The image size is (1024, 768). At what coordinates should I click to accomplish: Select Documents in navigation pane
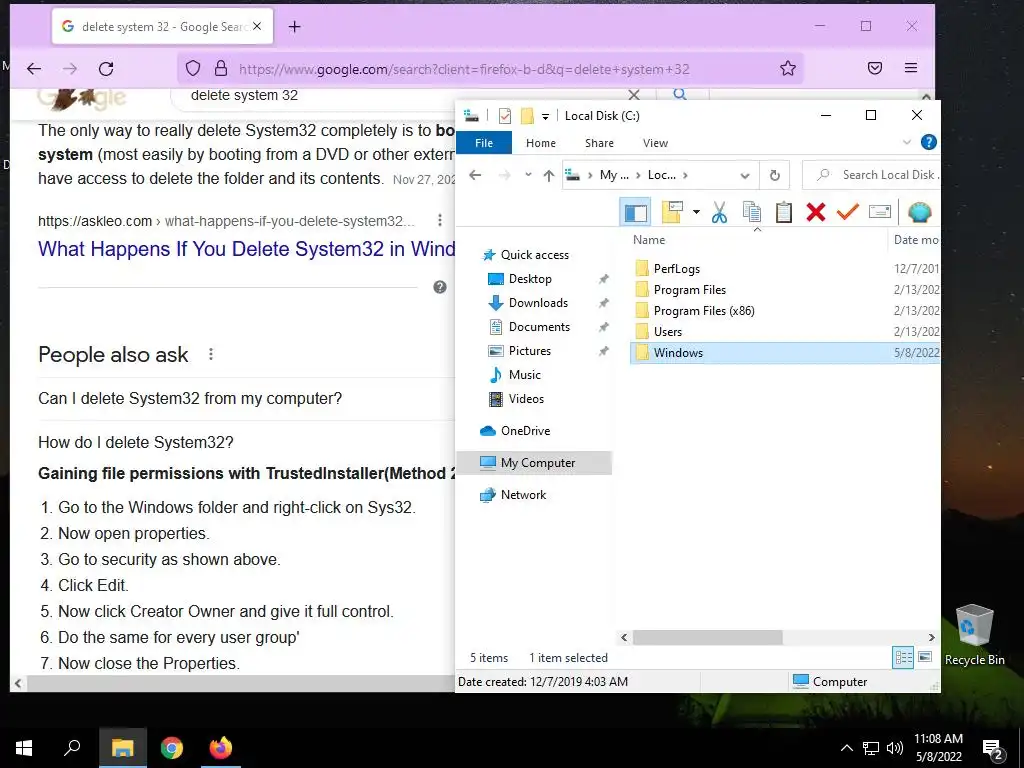click(x=539, y=327)
